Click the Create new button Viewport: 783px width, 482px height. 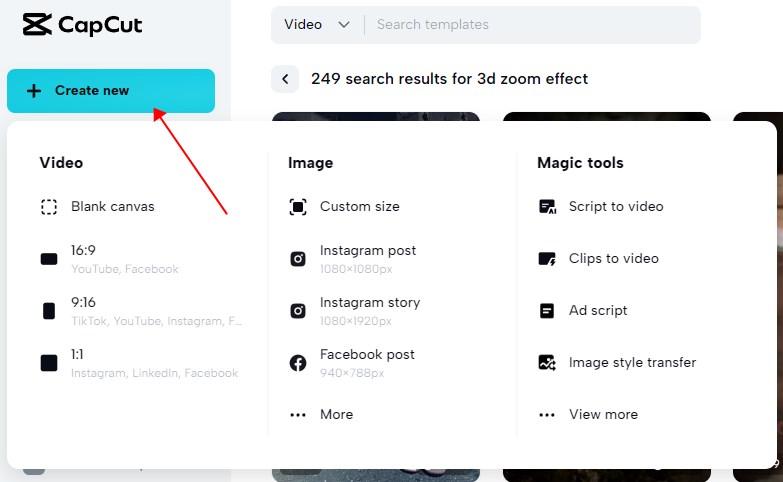click(111, 91)
